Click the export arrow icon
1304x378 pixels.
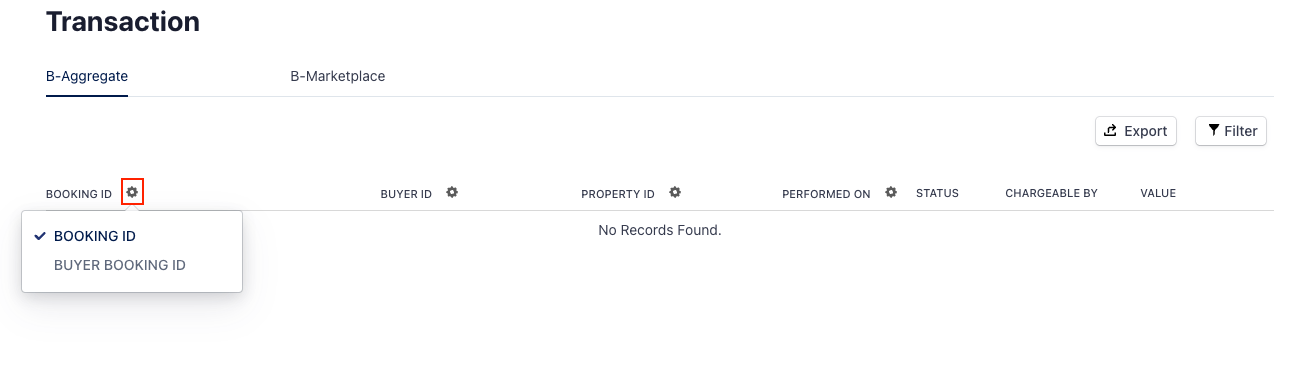[x=1110, y=130]
